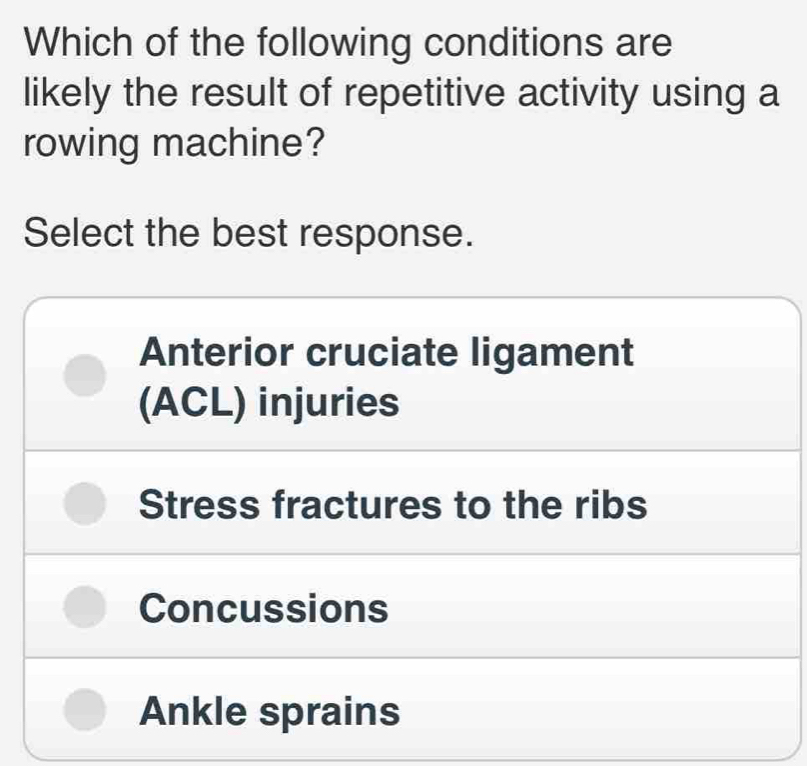Click the ACL injuries second line text
The height and width of the screenshot is (766, 807).
pyautogui.click(x=271, y=402)
